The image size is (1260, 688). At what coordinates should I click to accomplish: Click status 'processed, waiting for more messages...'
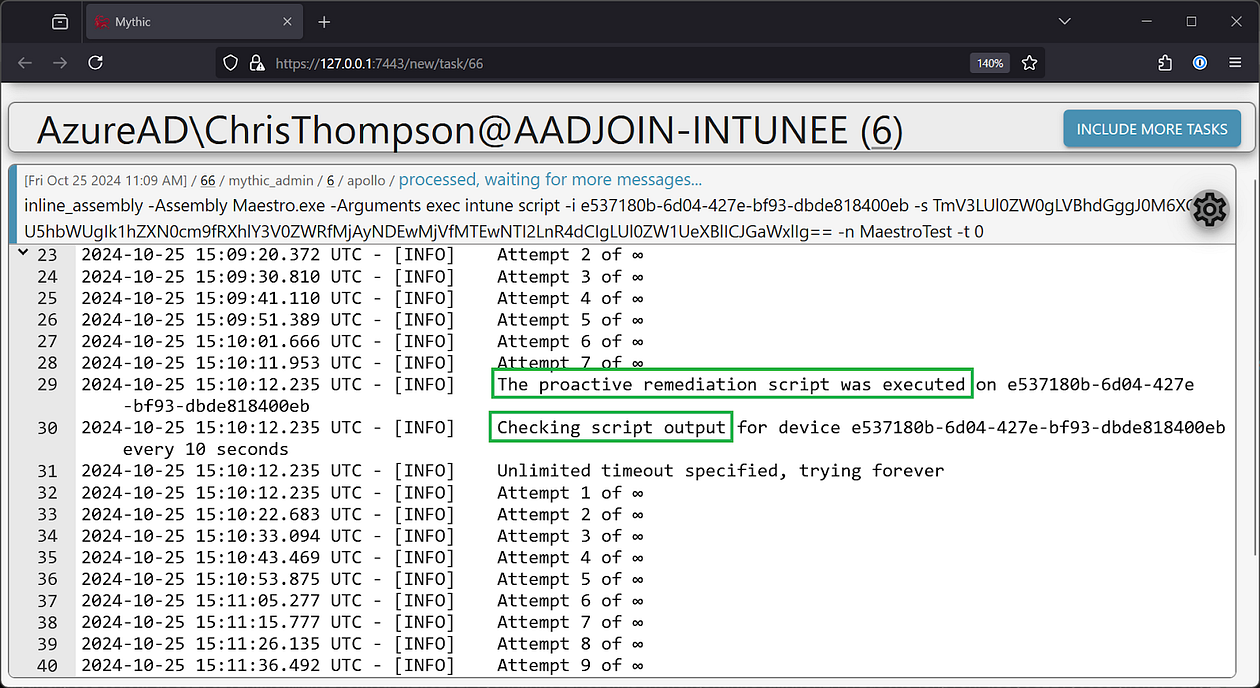pyautogui.click(x=550, y=180)
